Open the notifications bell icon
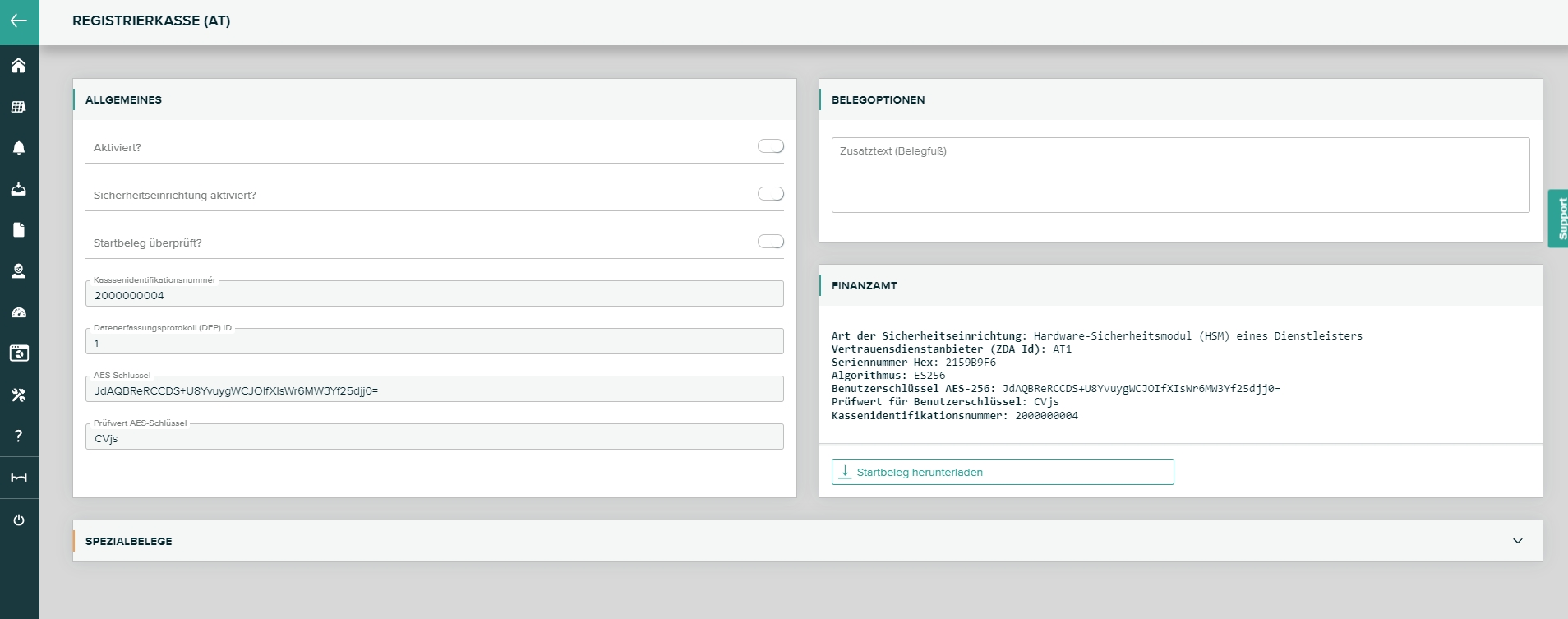This screenshot has height=619, width=1568. click(19, 148)
